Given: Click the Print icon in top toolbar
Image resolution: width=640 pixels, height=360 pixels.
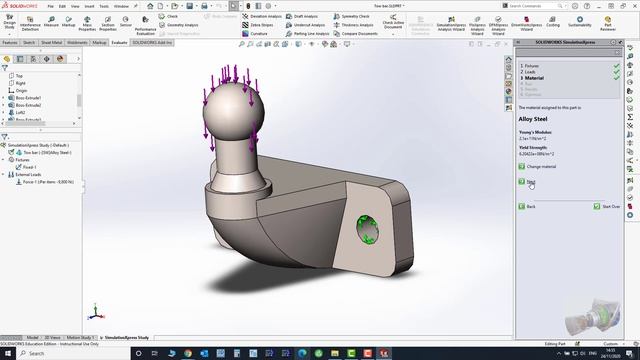Looking at the screenshot, I should click(204, 6).
